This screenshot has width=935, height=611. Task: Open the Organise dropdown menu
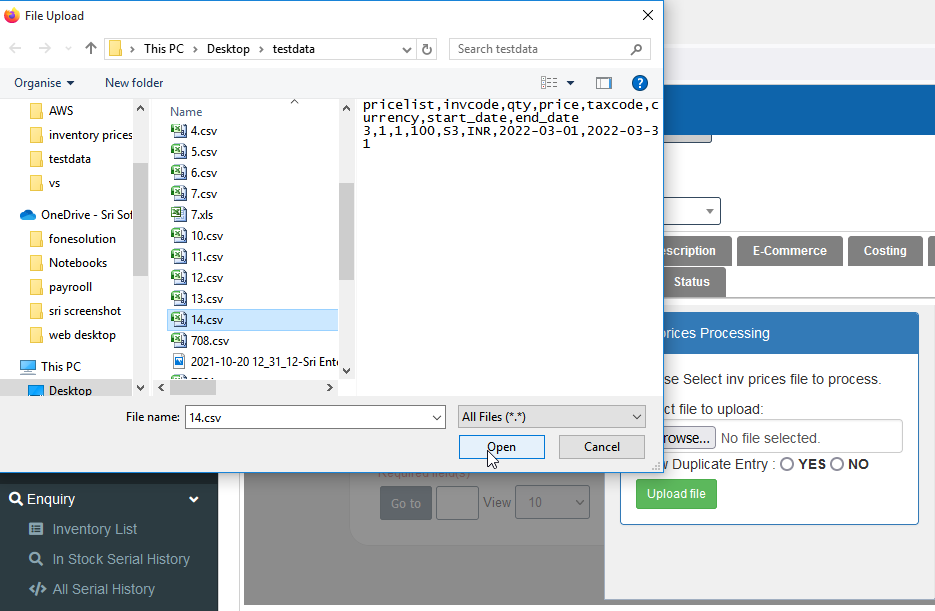[44, 83]
